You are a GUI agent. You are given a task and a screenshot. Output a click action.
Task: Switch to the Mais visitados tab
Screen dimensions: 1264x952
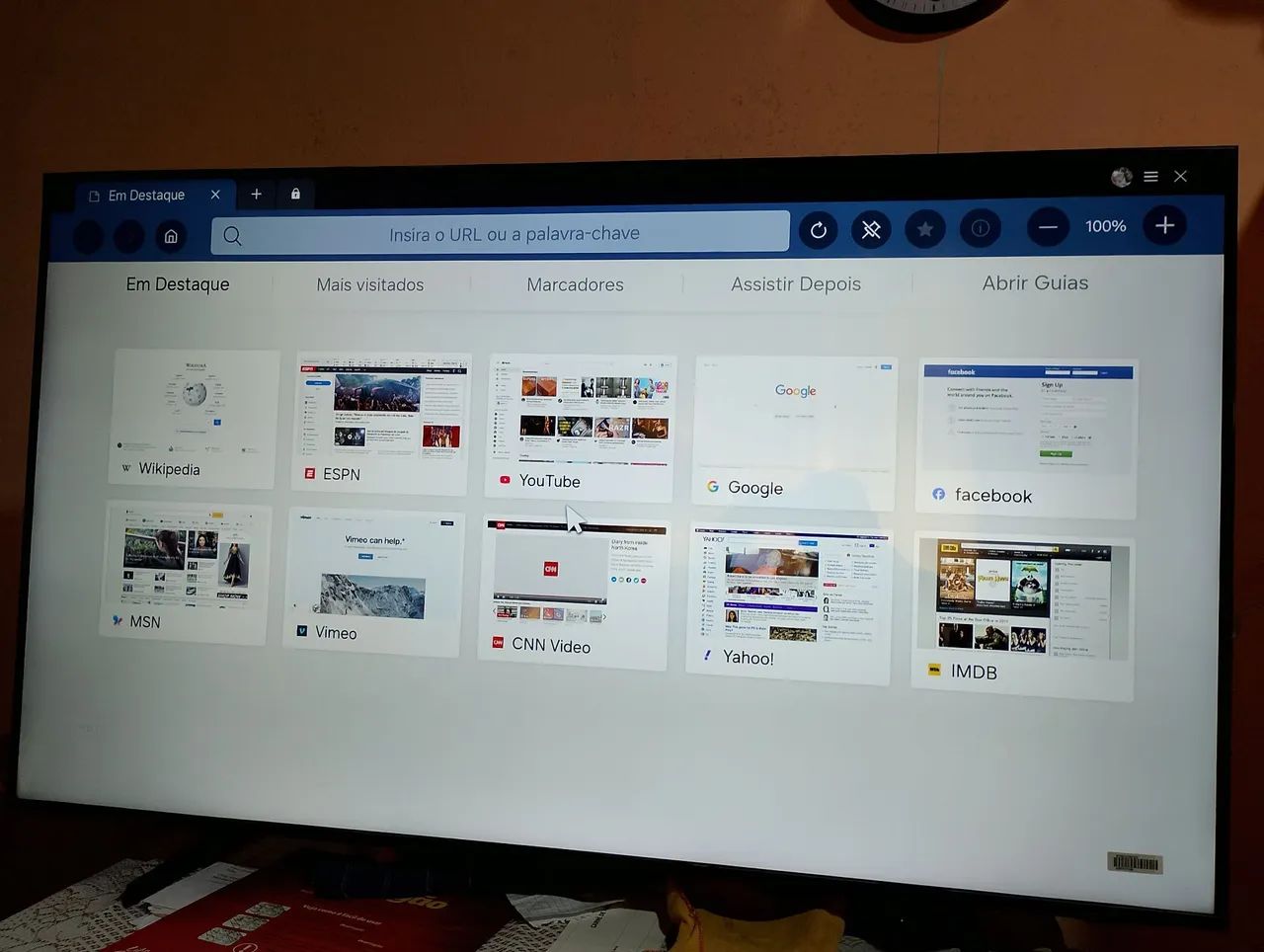click(x=369, y=284)
